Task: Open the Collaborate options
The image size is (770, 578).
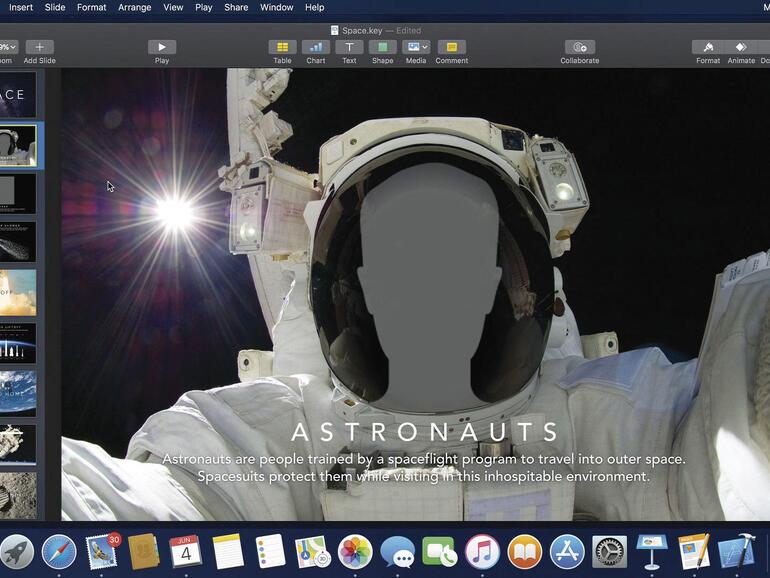Action: [579, 47]
